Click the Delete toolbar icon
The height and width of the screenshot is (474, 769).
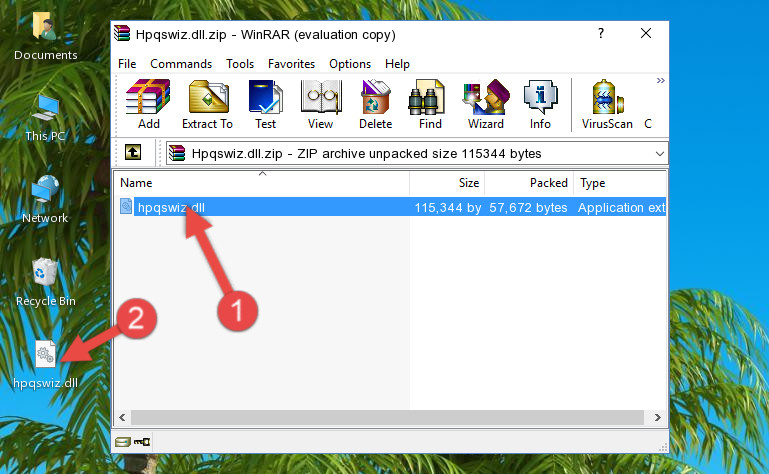(x=375, y=104)
